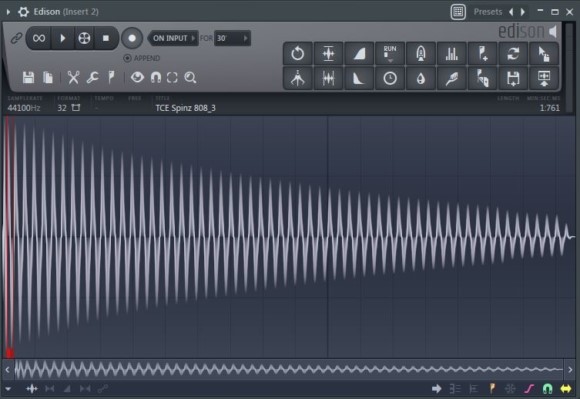Image resolution: width=580 pixels, height=399 pixels.
Task: Apply fade in with rising ramp button
Action: (359, 54)
